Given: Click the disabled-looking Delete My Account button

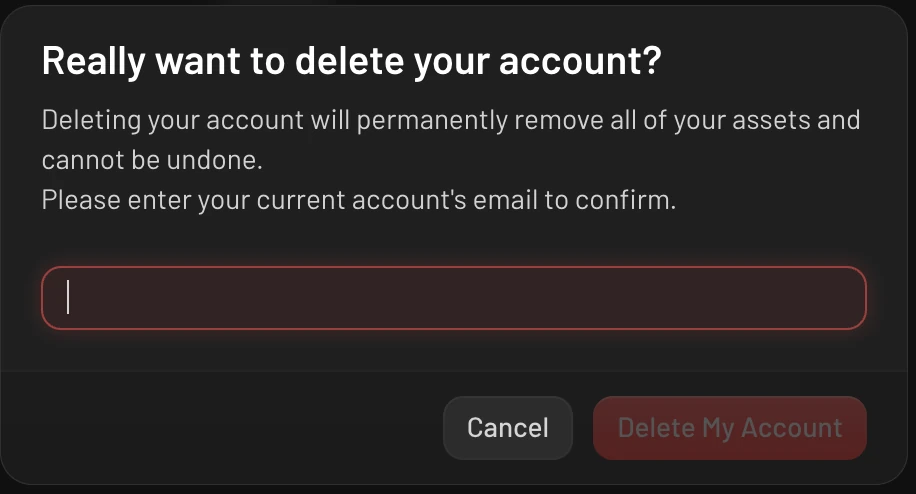Looking at the screenshot, I should tap(730, 428).
